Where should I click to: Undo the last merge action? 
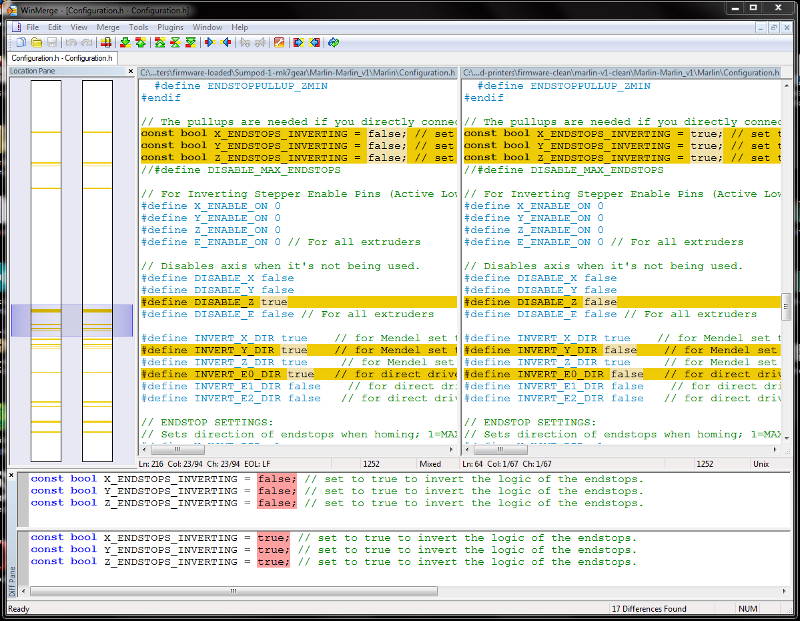(71, 42)
